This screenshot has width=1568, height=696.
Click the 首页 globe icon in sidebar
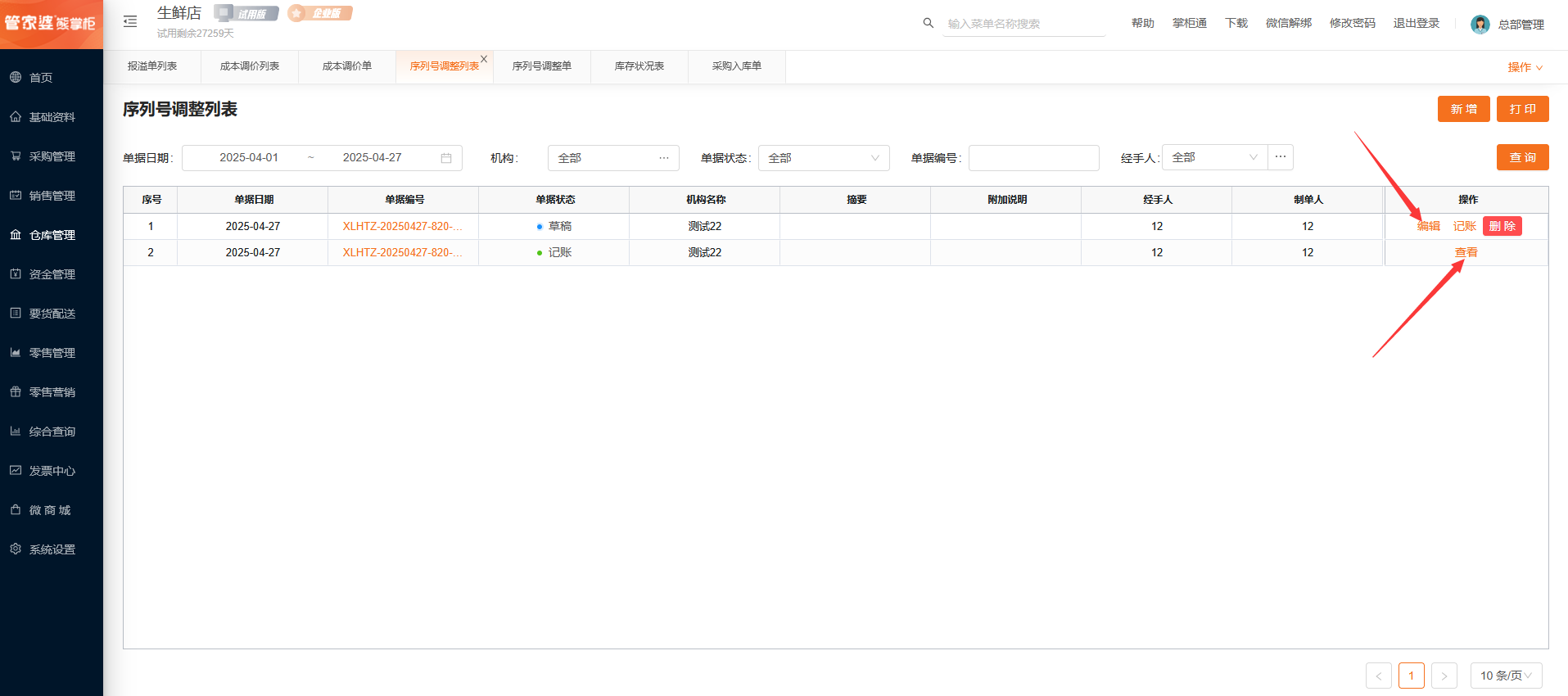click(x=16, y=77)
